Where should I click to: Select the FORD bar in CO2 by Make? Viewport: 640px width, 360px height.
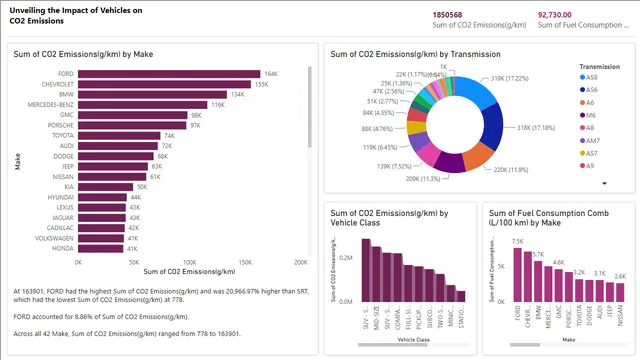[x=169, y=74]
